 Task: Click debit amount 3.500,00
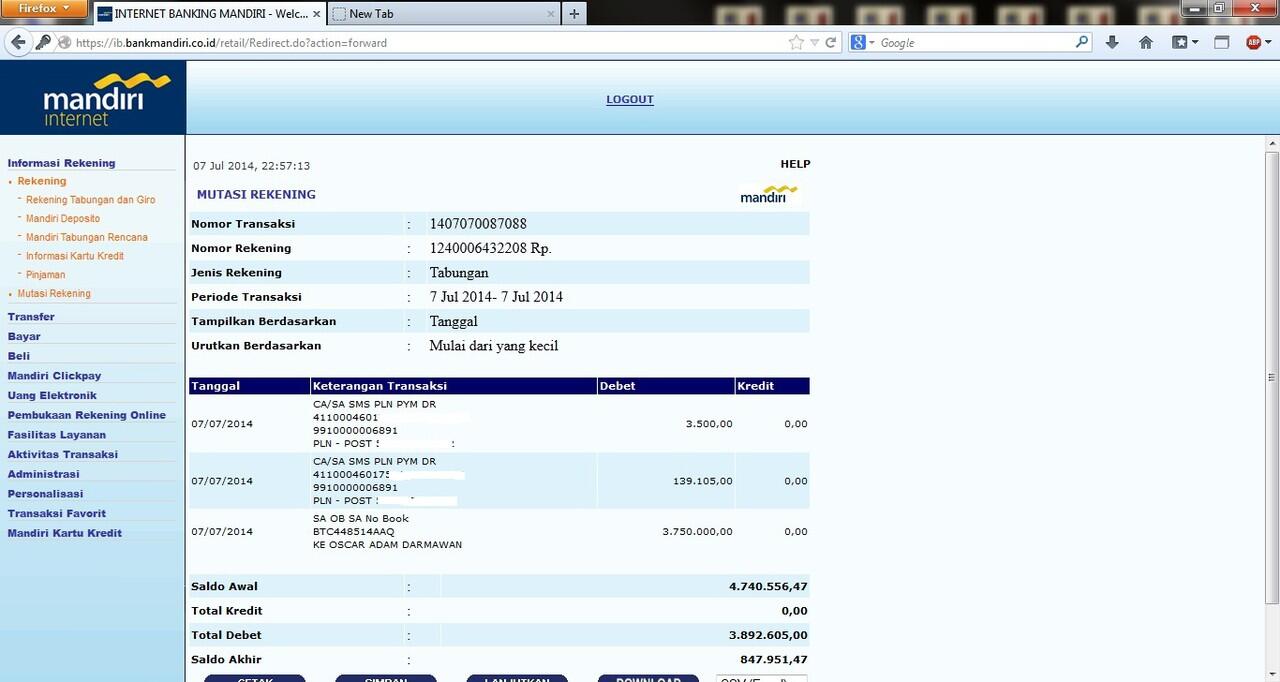tap(709, 424)
